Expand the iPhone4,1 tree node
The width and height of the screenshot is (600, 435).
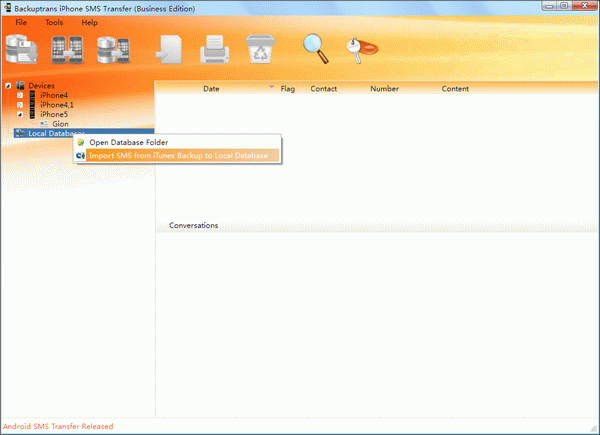[20, 105]
